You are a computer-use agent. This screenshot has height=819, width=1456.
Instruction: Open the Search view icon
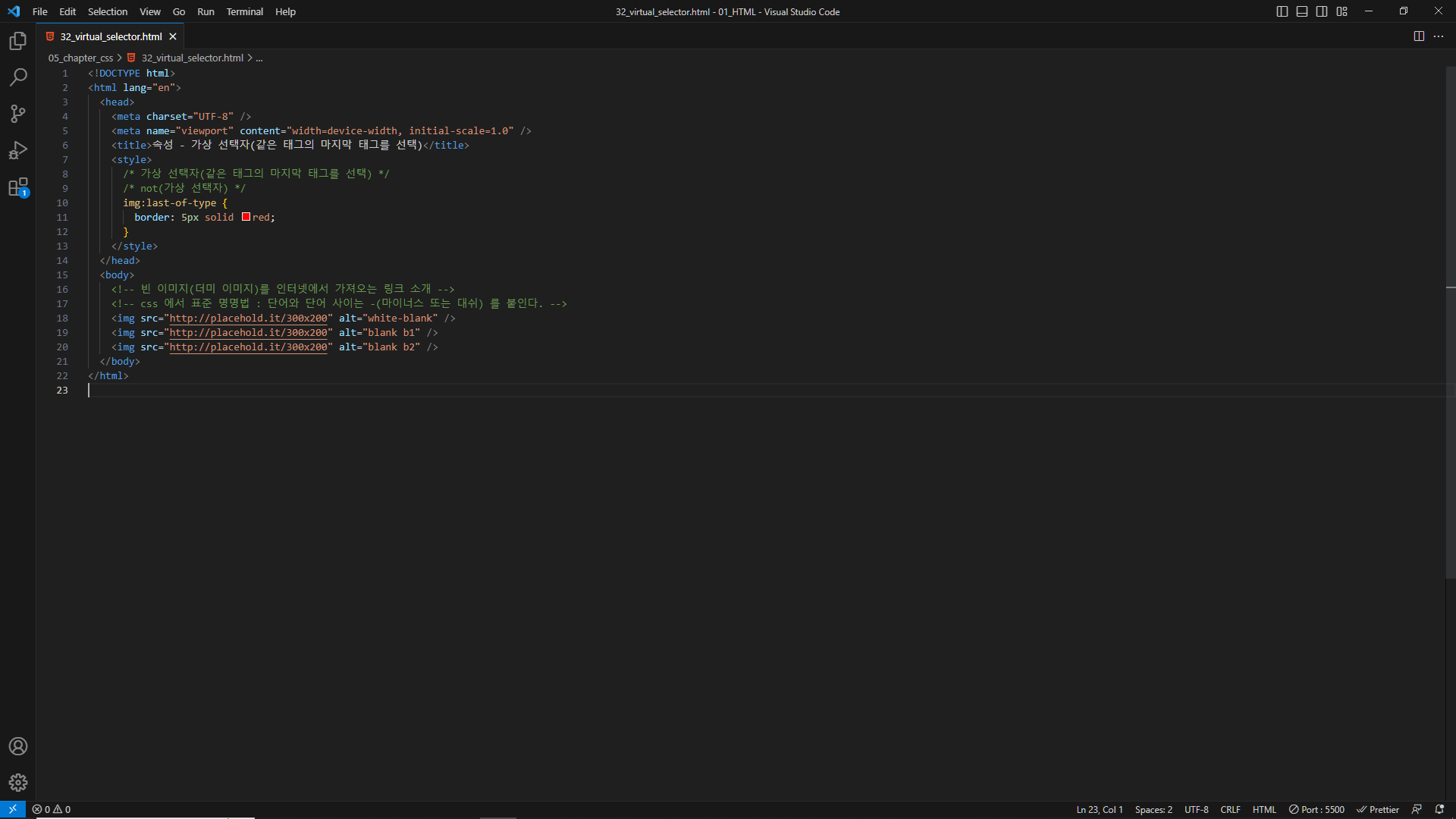point(18,77)
